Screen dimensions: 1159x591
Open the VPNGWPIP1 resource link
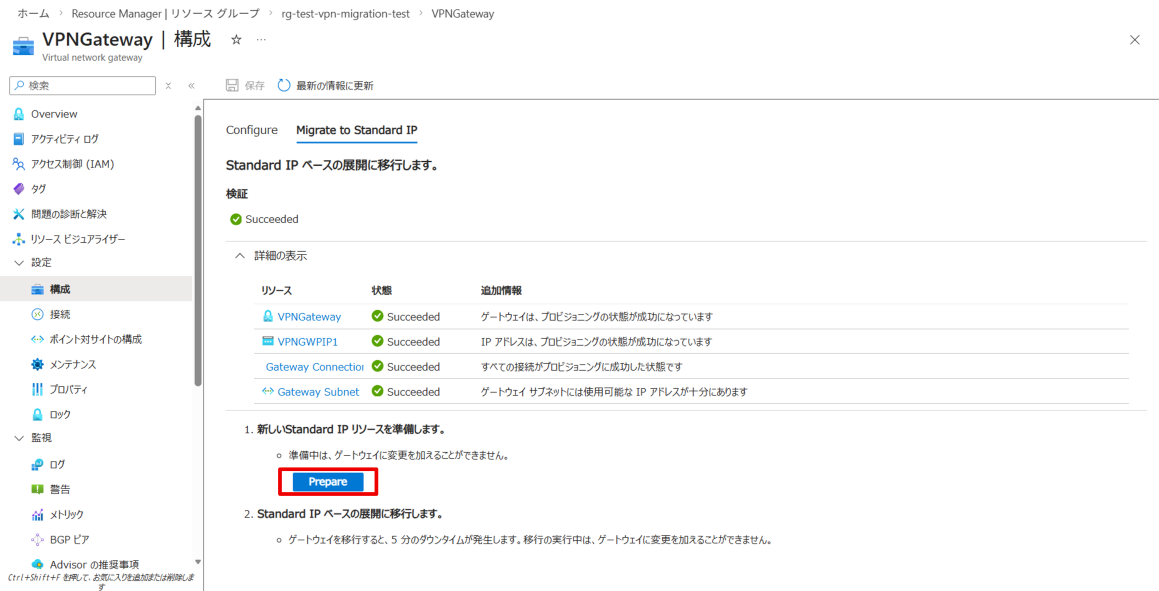coord(308,341)
